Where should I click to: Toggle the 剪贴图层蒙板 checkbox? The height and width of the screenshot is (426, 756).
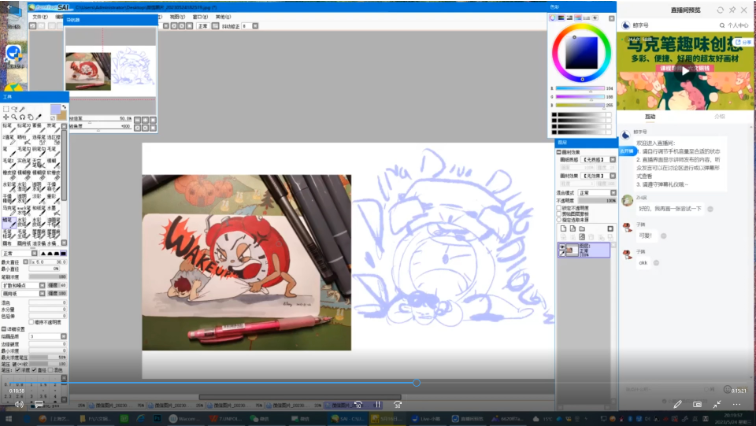[559, 213]
